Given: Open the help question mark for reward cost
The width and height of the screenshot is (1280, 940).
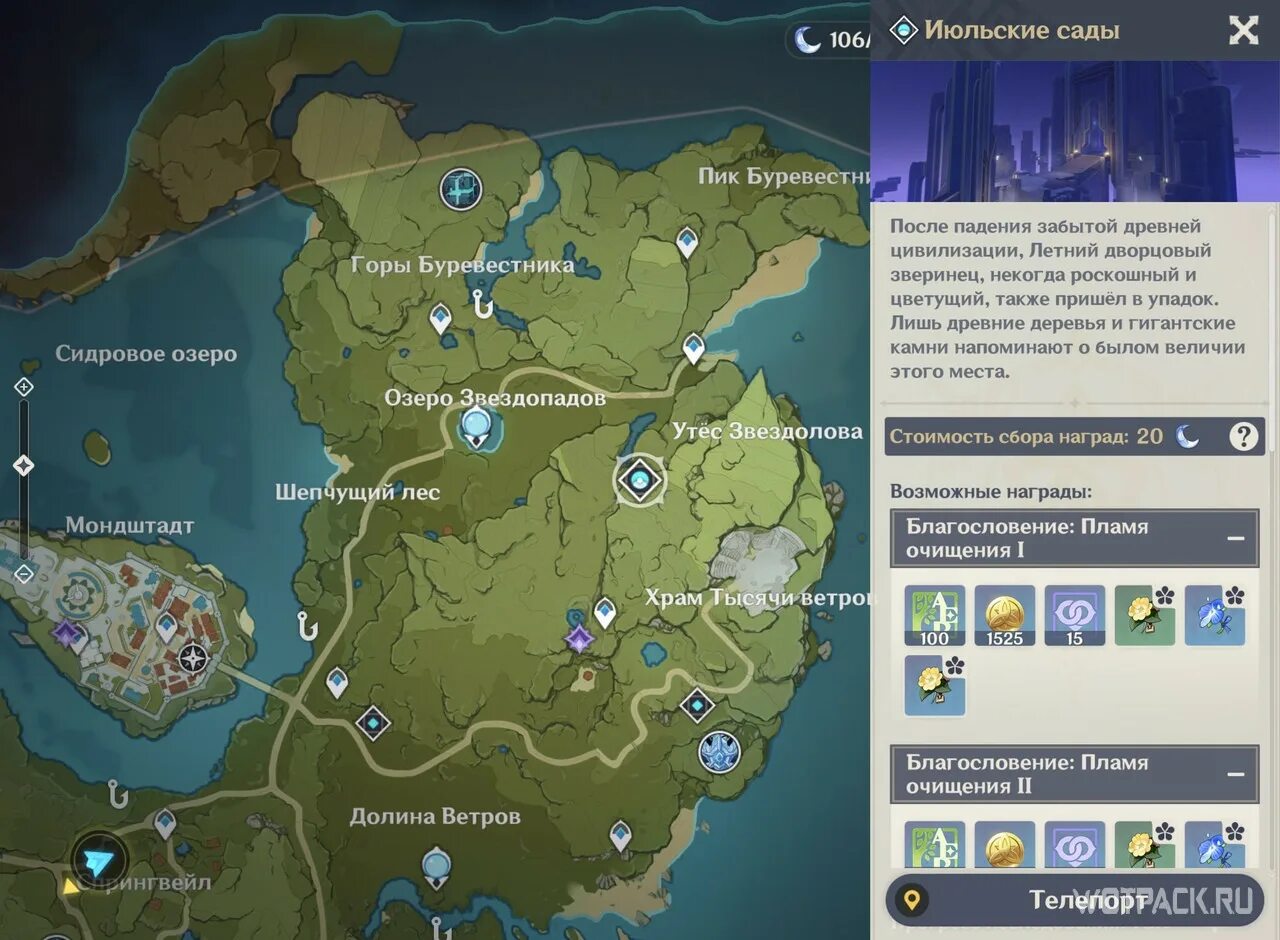Looking at the screenshot, I should (1243, 436).
